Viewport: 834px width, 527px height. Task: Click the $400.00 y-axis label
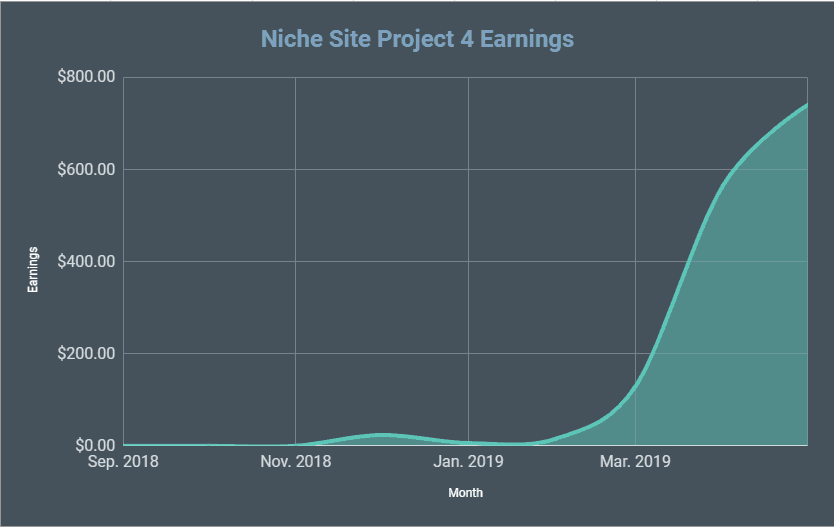(x=86, y=261)
